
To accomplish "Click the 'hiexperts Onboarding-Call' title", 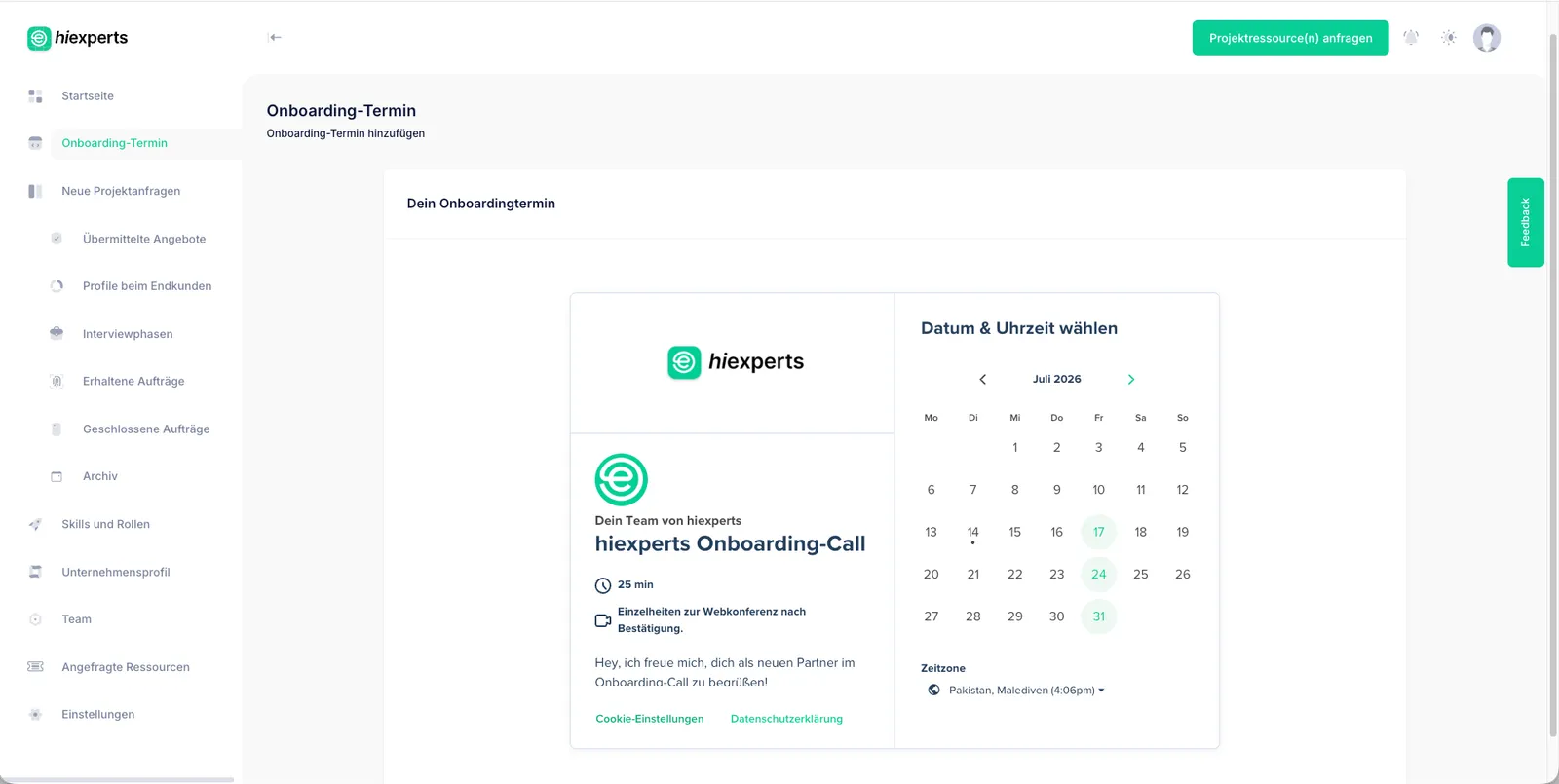I will (x=730, y=543).
